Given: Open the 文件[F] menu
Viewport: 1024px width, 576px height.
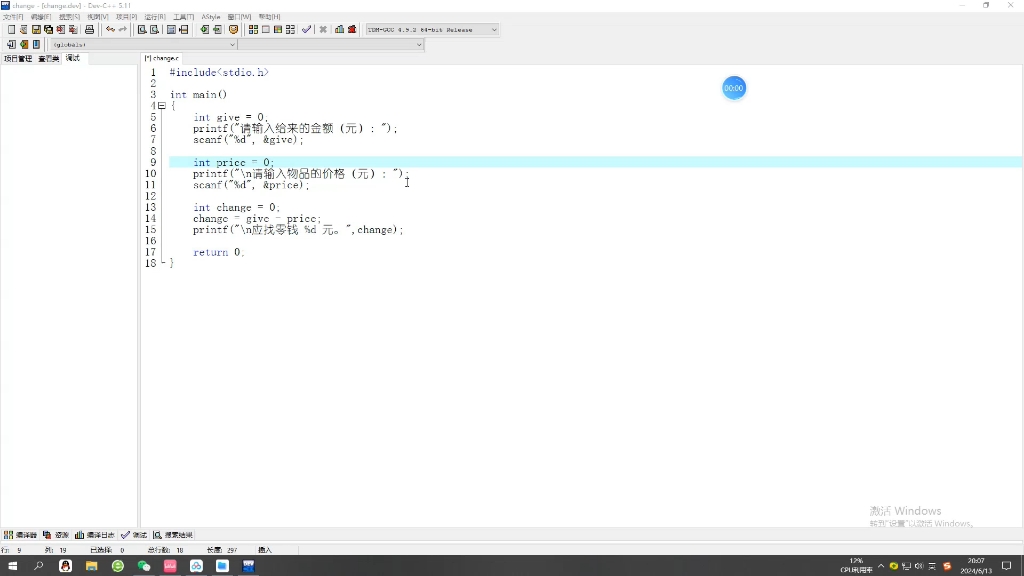Looking at the screenshot, I should click(x=13, y=16).
